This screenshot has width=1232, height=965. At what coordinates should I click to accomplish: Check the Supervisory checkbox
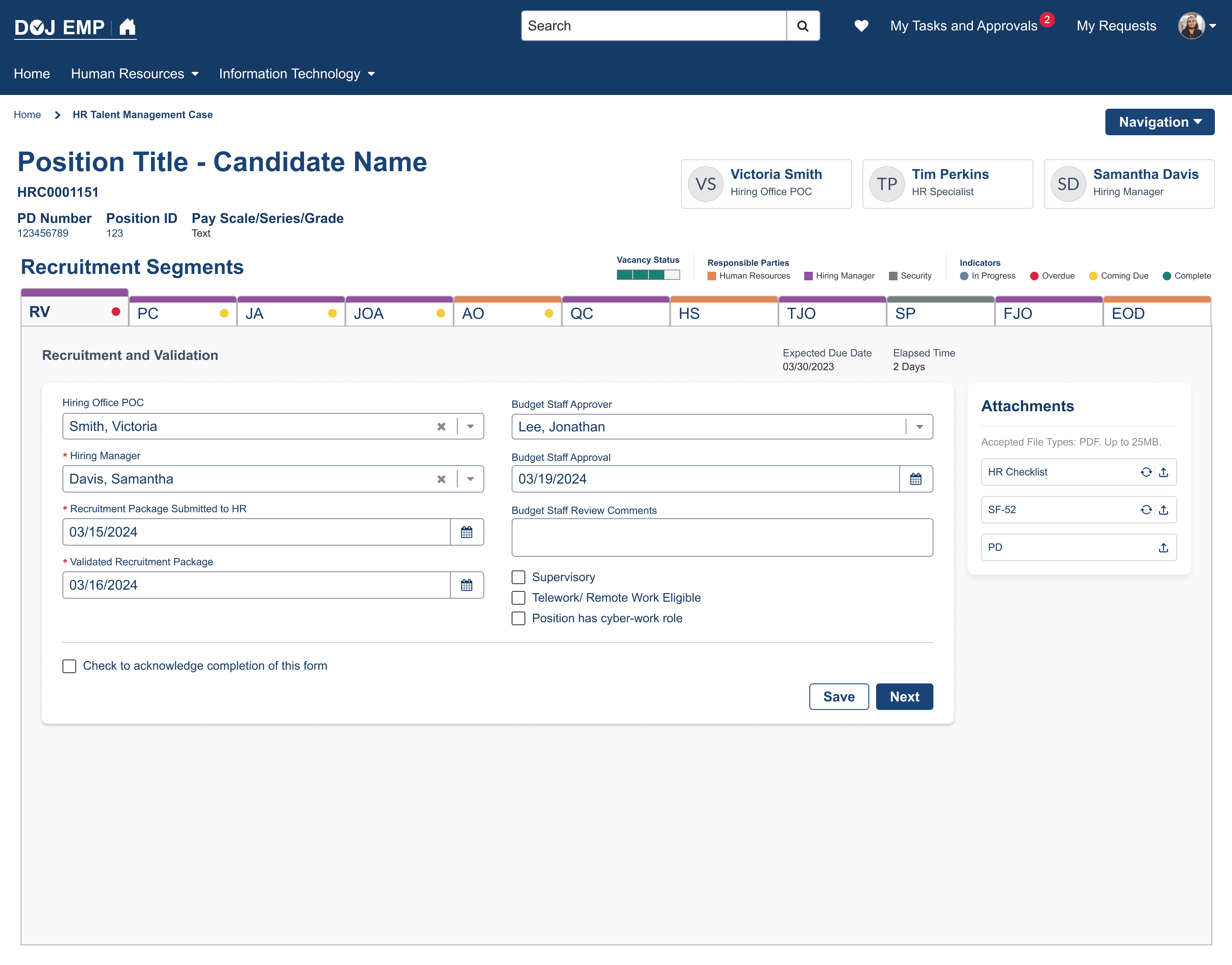click(518, 577)
